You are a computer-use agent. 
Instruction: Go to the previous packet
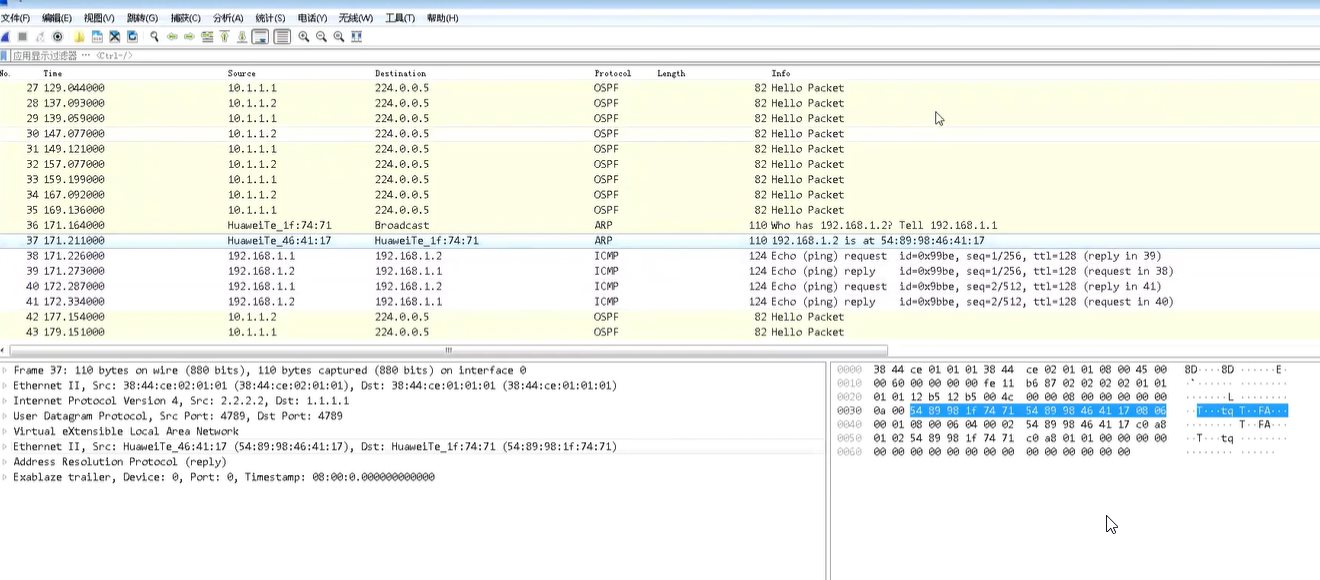click(172, 37)
